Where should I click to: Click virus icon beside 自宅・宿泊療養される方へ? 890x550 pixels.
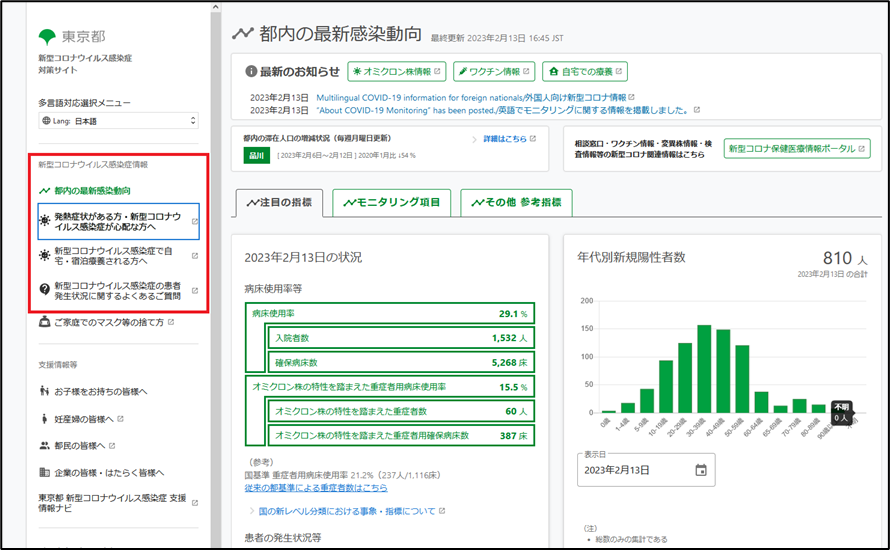[x=44, y=255]
